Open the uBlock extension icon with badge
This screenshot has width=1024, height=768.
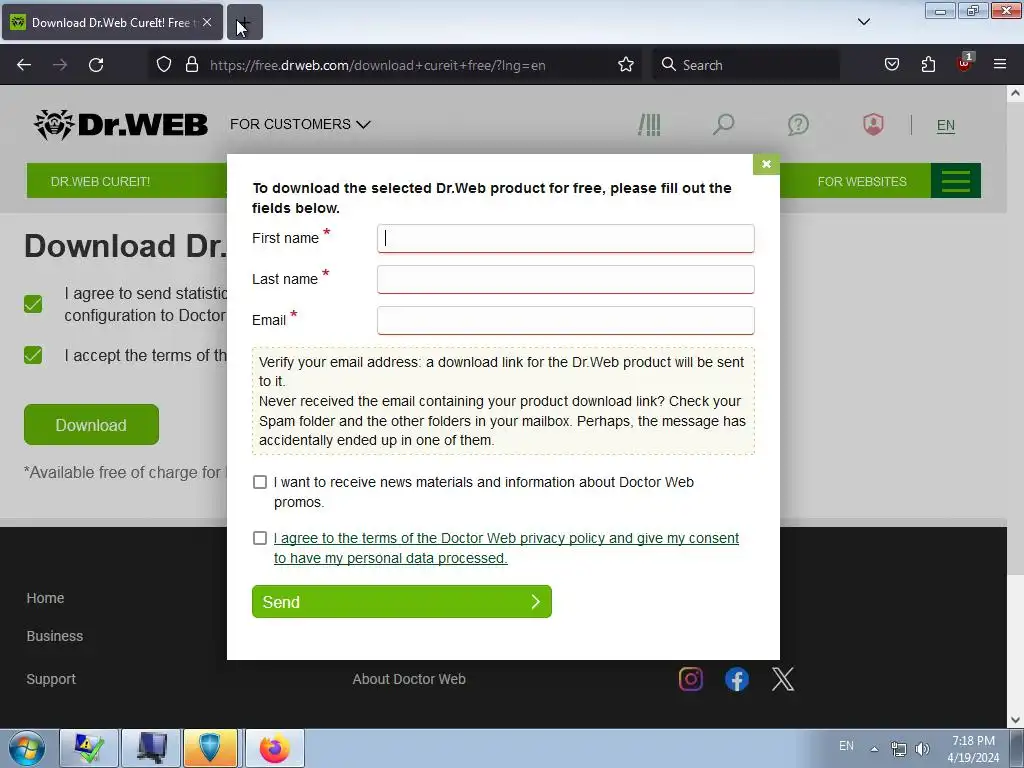click(964, 63)
